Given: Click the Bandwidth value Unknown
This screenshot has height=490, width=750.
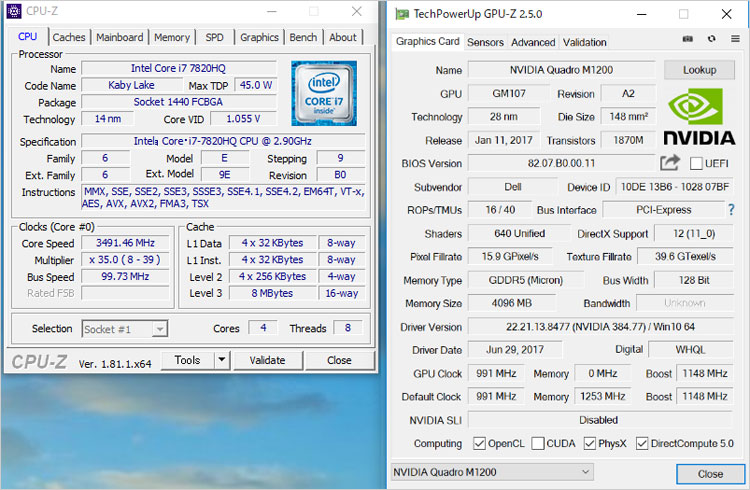Looking at the screenshot, I should coord(684,303).
